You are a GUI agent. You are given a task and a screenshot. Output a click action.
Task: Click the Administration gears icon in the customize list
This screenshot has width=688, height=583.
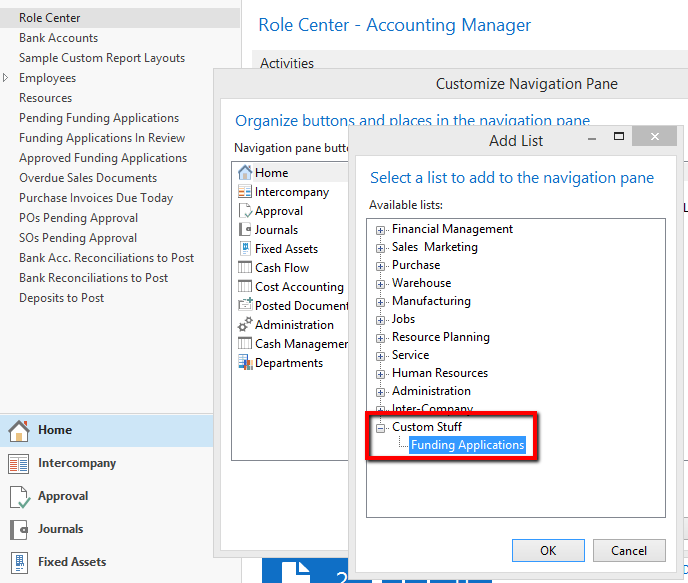[x=245, y=325]
